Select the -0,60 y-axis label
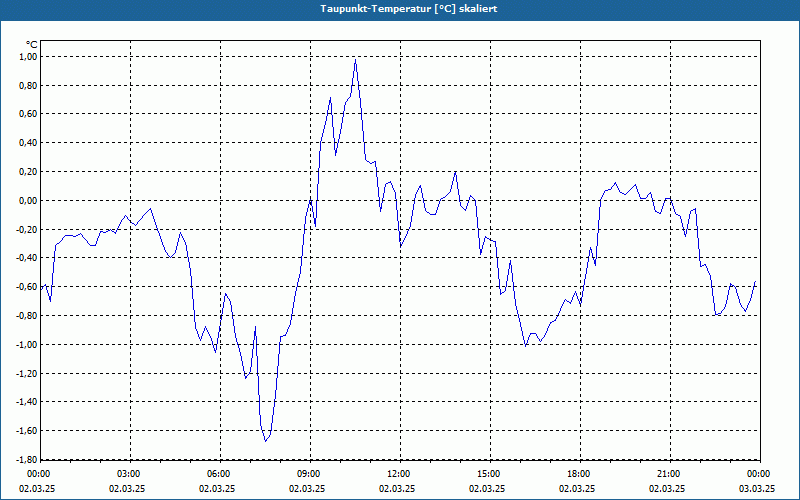This screenshot has width=800, height=500. (28, 287)
